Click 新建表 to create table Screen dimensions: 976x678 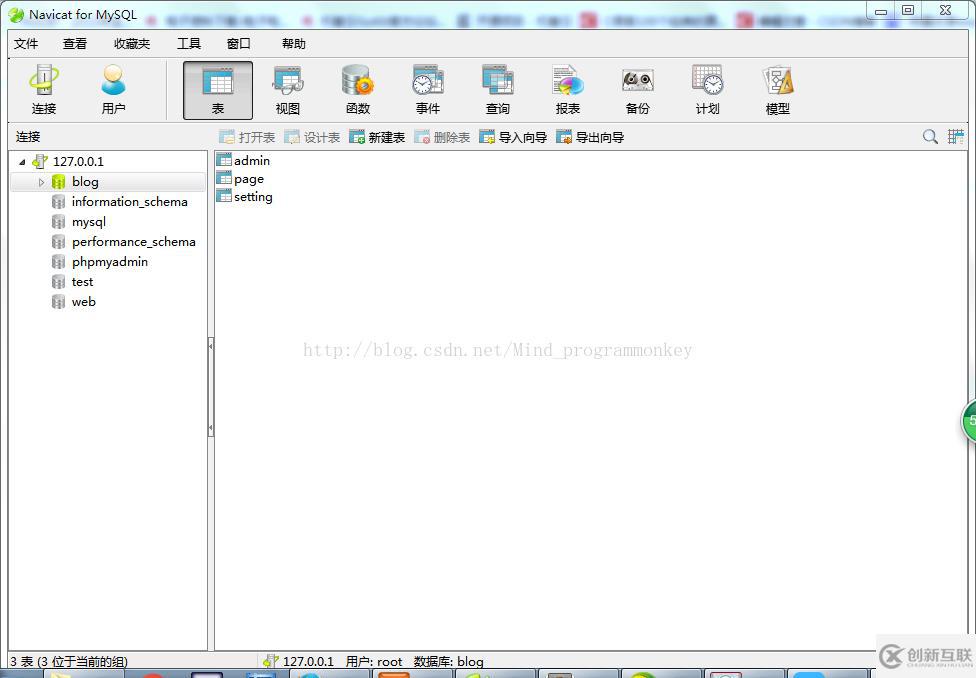click(377, 137)
